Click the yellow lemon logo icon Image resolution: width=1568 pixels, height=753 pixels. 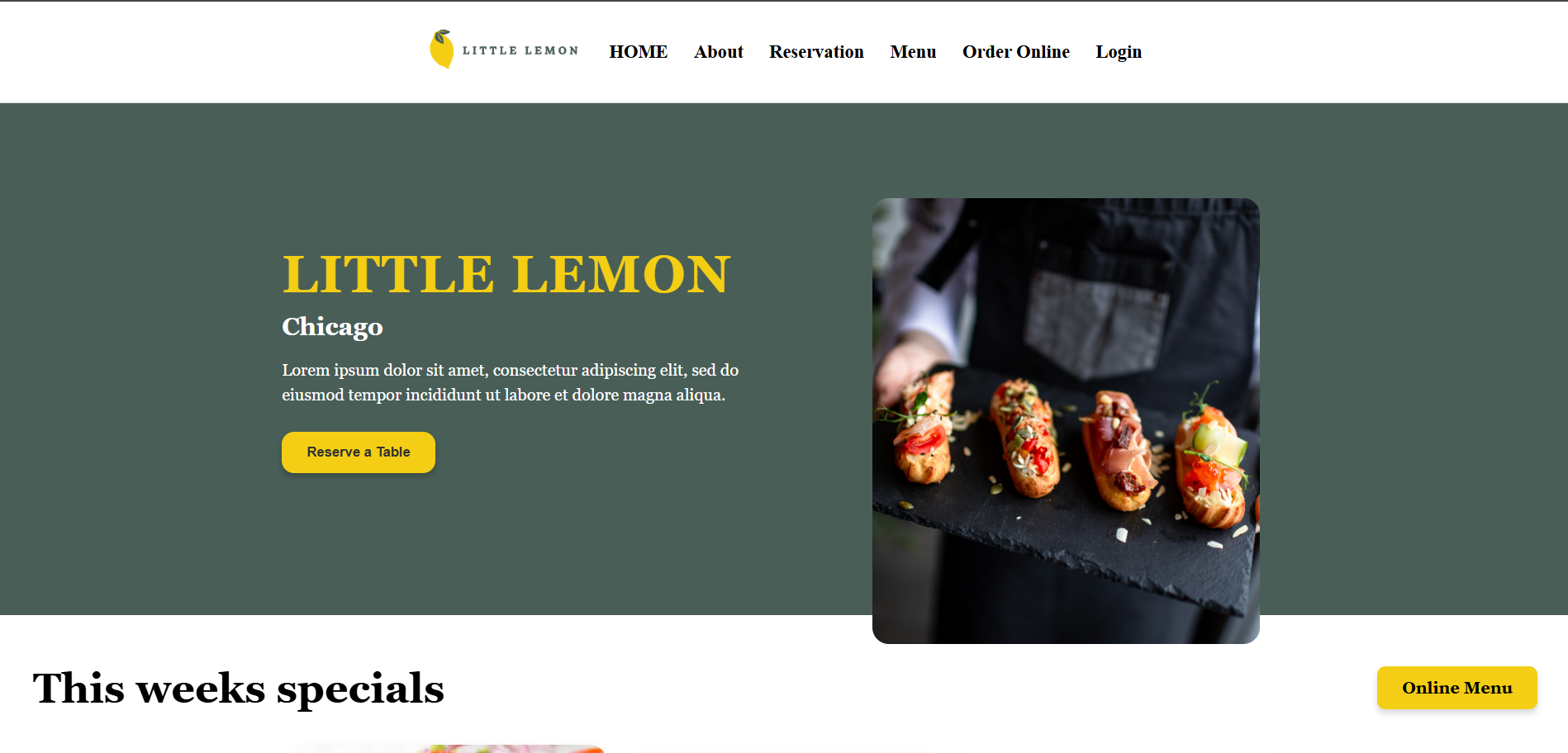coord(442,49)
